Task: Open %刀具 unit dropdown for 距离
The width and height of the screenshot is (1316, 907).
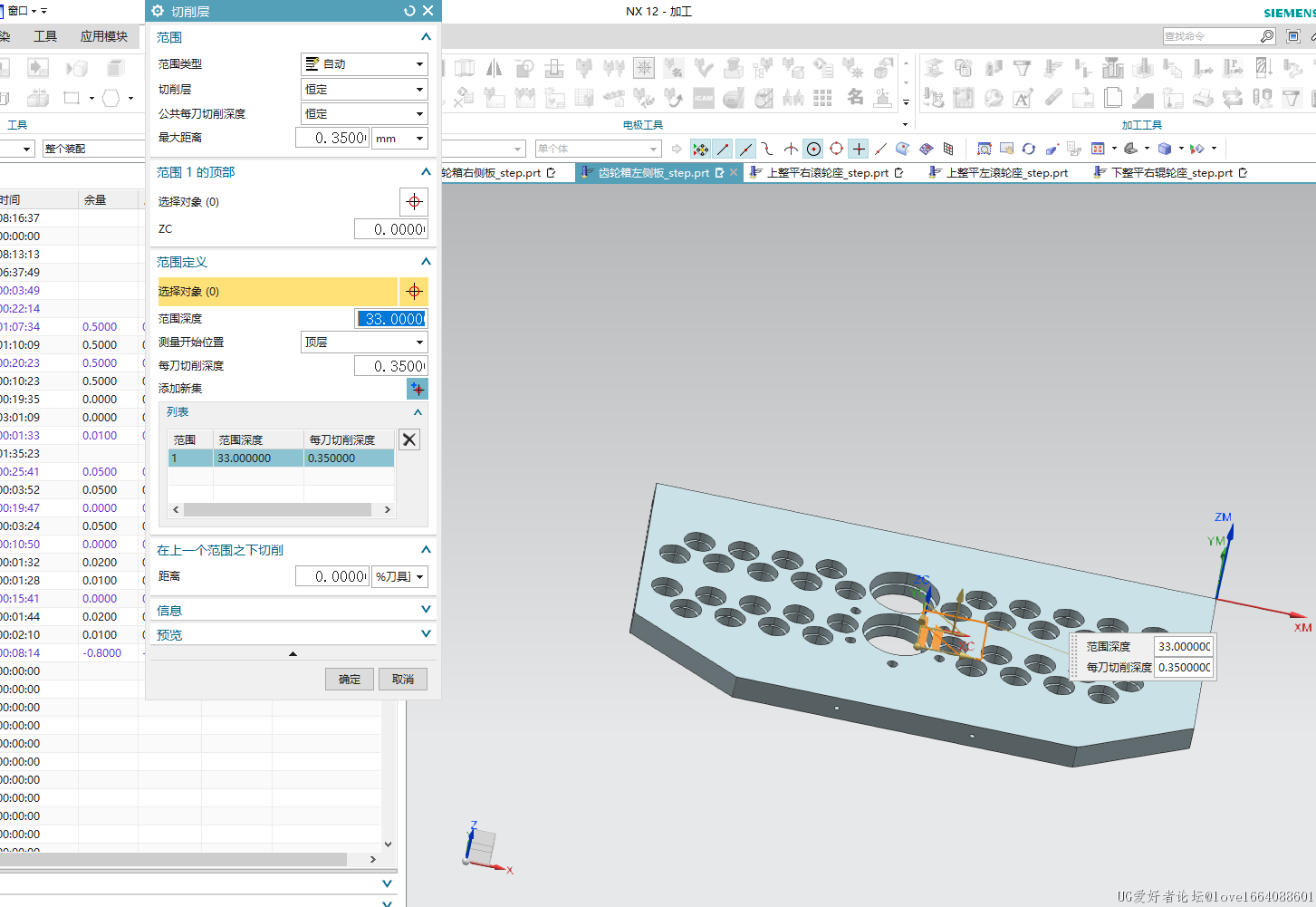Action: [399, 576]
